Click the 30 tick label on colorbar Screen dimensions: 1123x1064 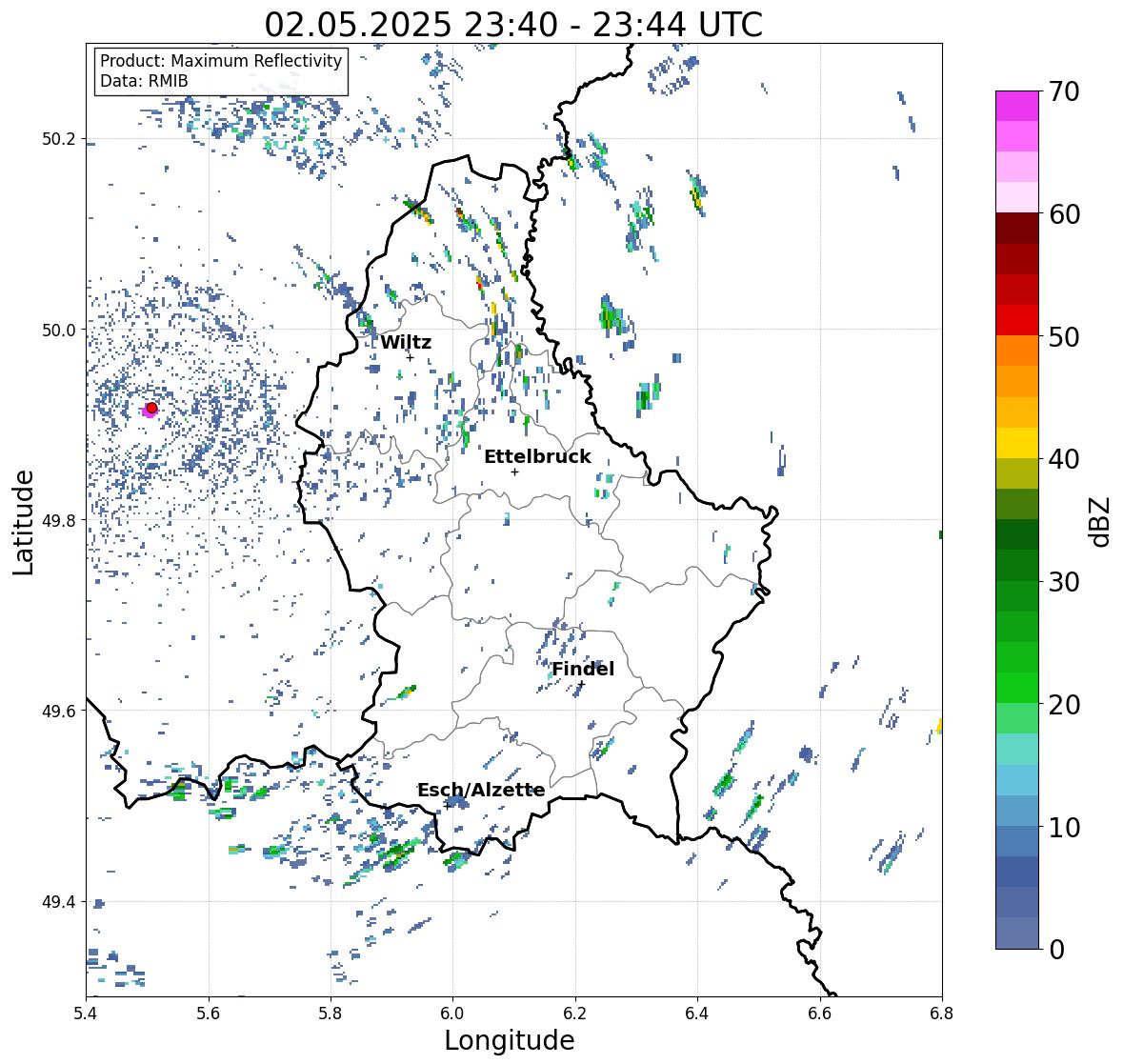click(x=1064, y=581)
